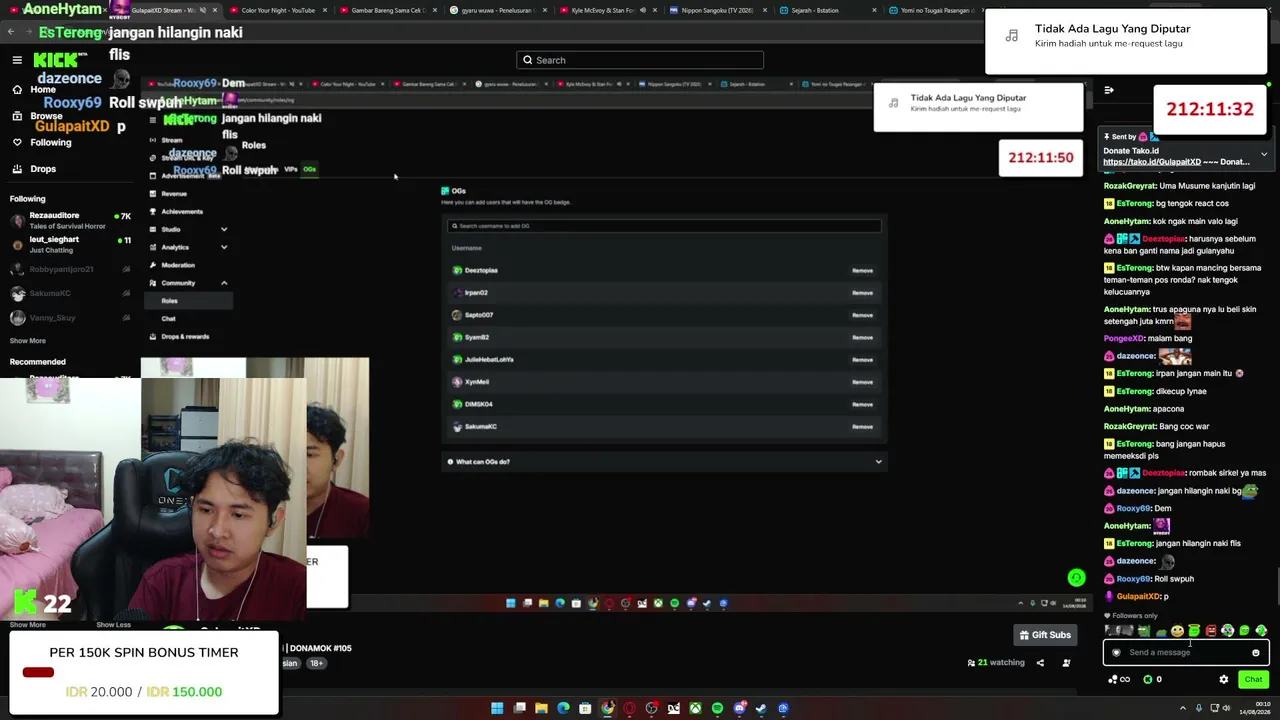Collapse the chat panel arrow icon

click(x=1109, y=90)
